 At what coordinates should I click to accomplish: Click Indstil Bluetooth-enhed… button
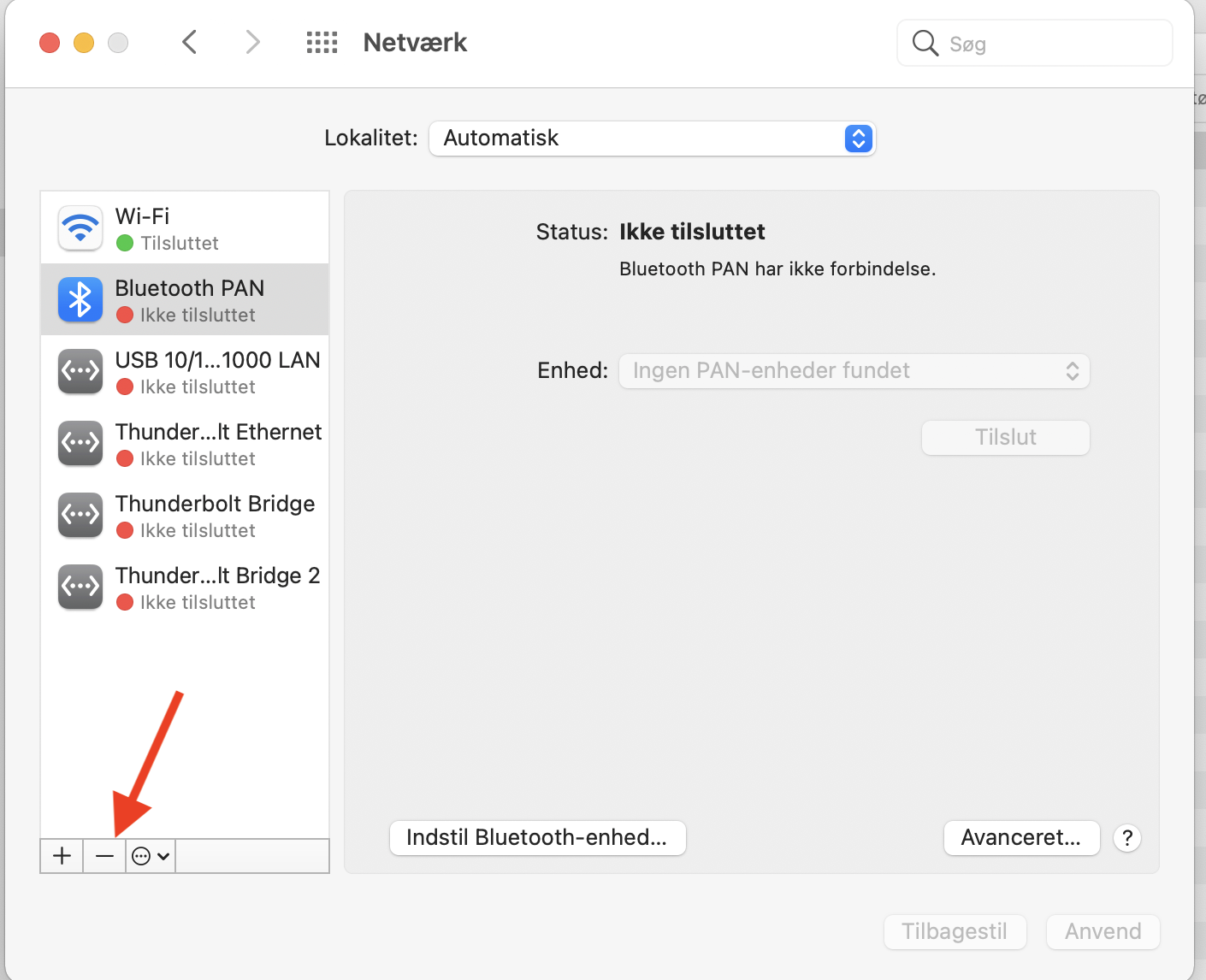click(x=537, y=838)
